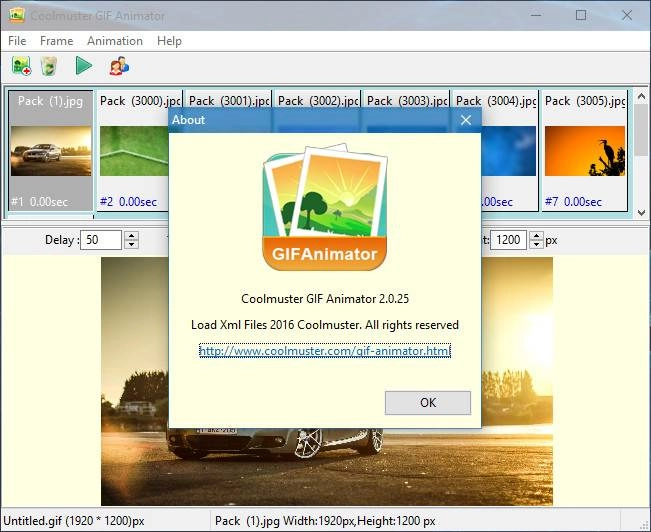Click the frame list vertical scrollbar thumb
651x532 pixels.
(x=641, y=130)
